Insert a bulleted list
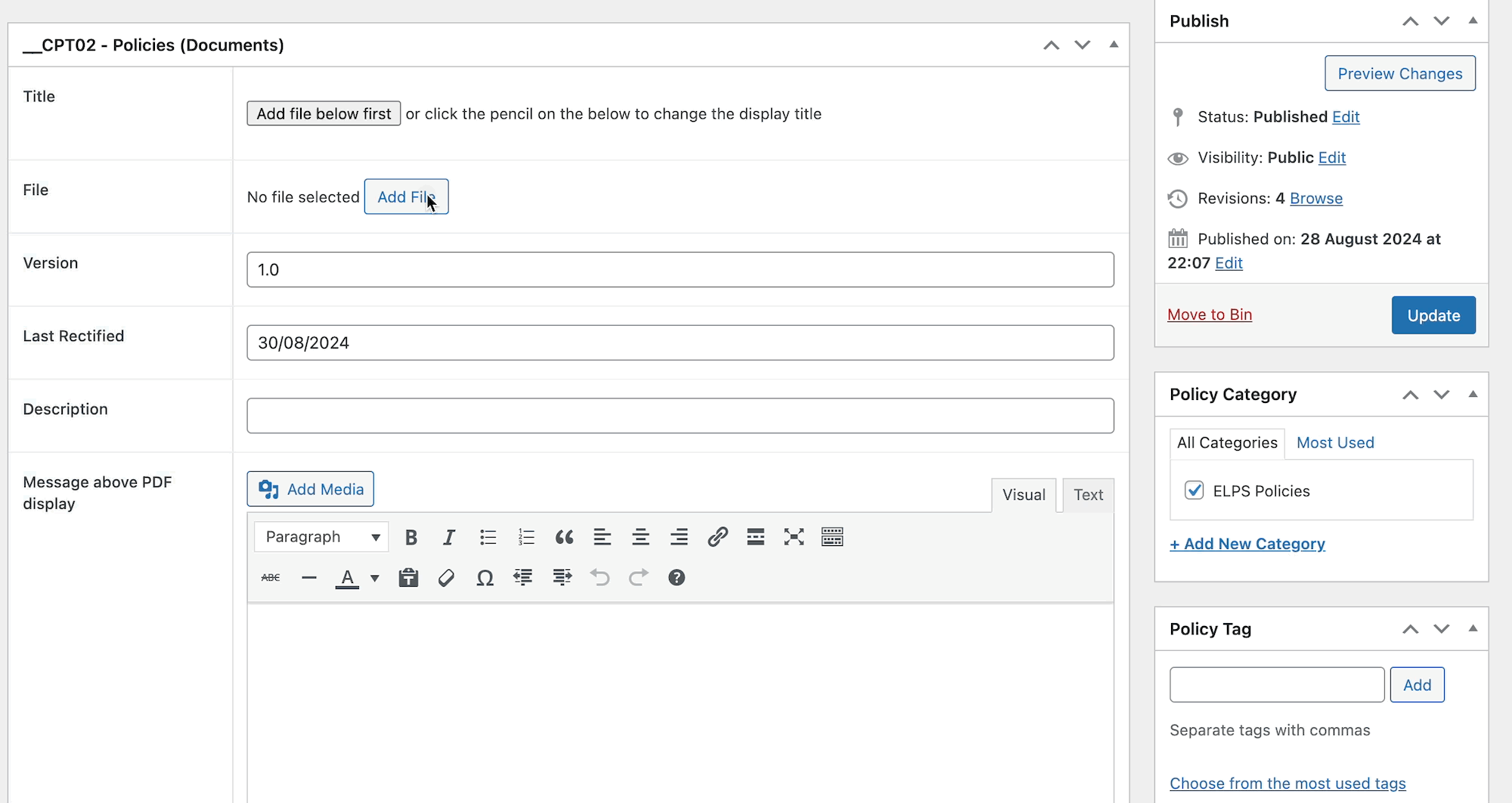Screen dimensions: 1512x803 click(488, 537)
